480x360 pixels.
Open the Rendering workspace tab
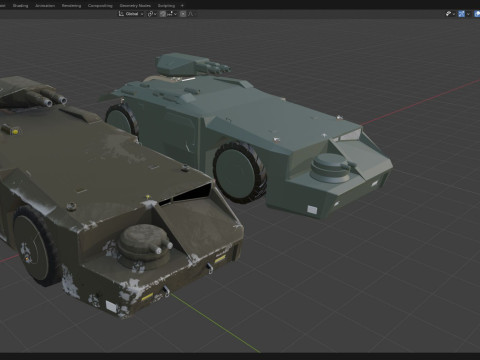pos(71,5)
